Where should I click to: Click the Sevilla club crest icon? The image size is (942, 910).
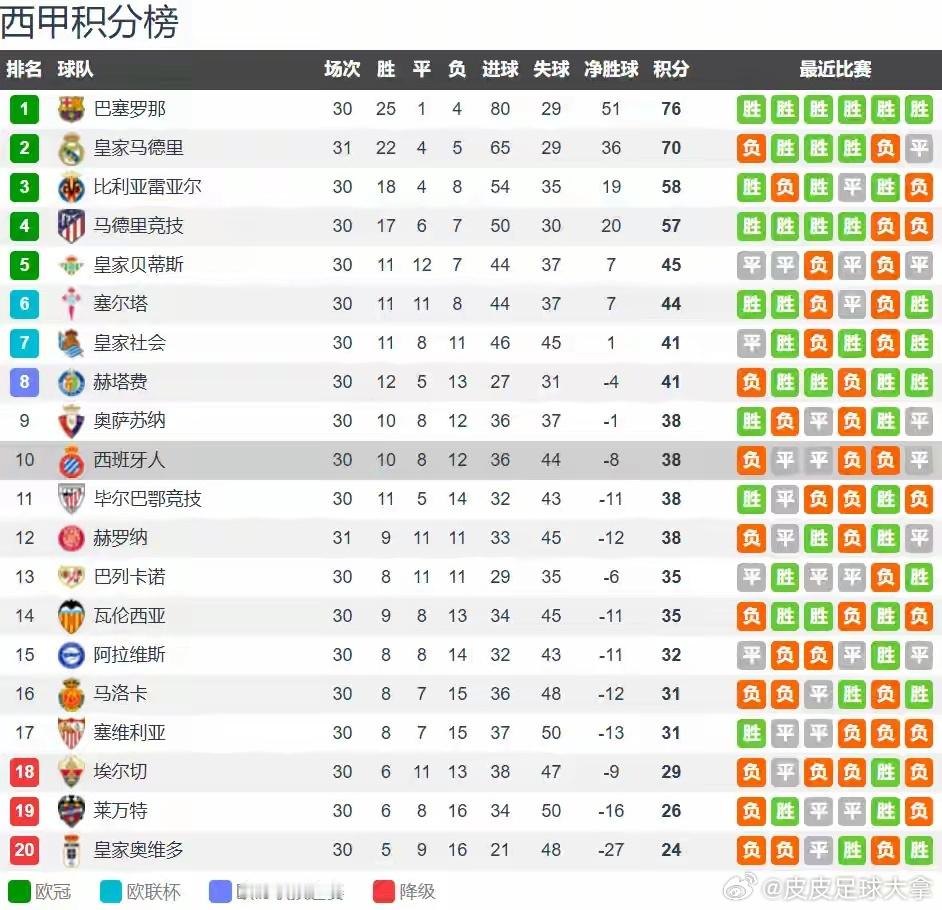pos(71,733)
